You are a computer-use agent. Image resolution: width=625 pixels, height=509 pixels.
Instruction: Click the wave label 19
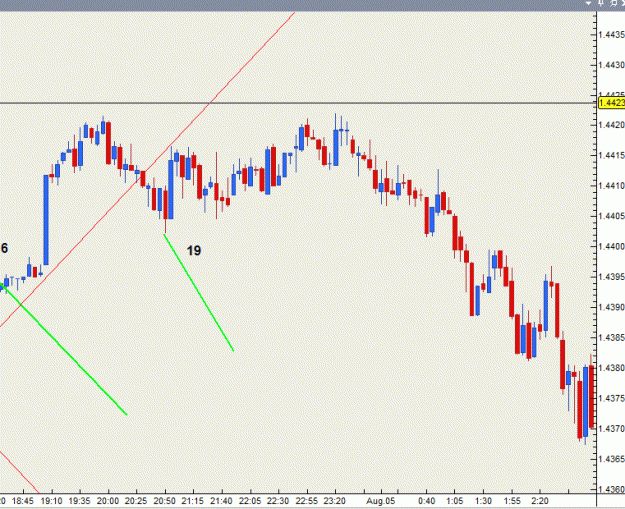coord(194,251)
